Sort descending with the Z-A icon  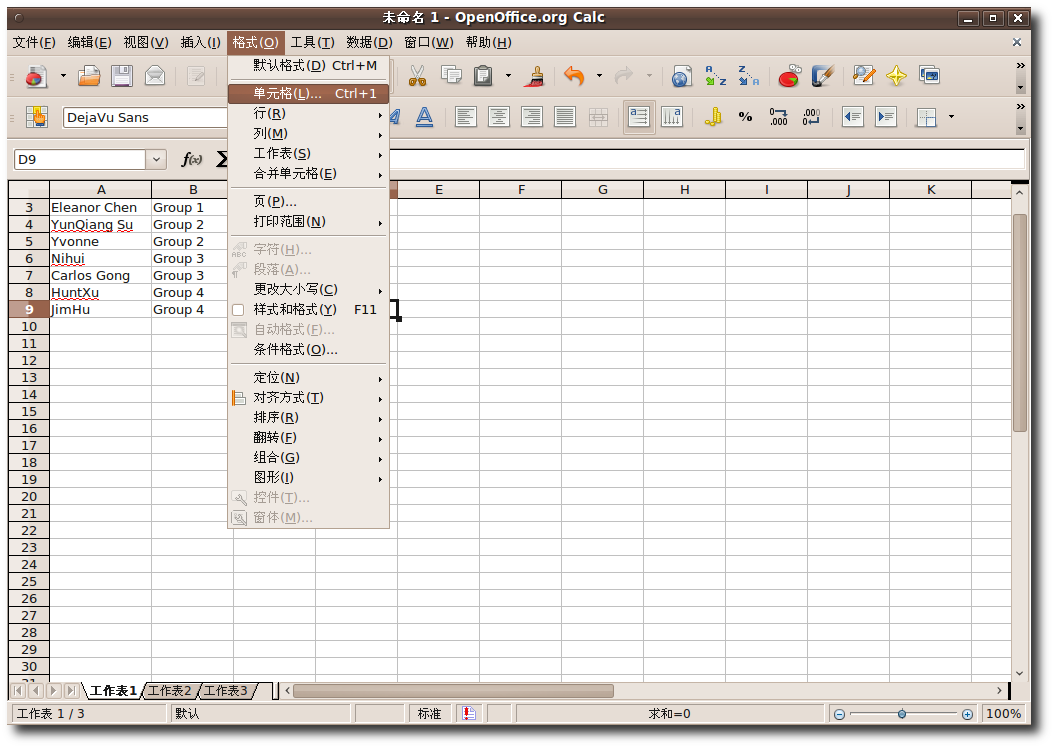748,76
